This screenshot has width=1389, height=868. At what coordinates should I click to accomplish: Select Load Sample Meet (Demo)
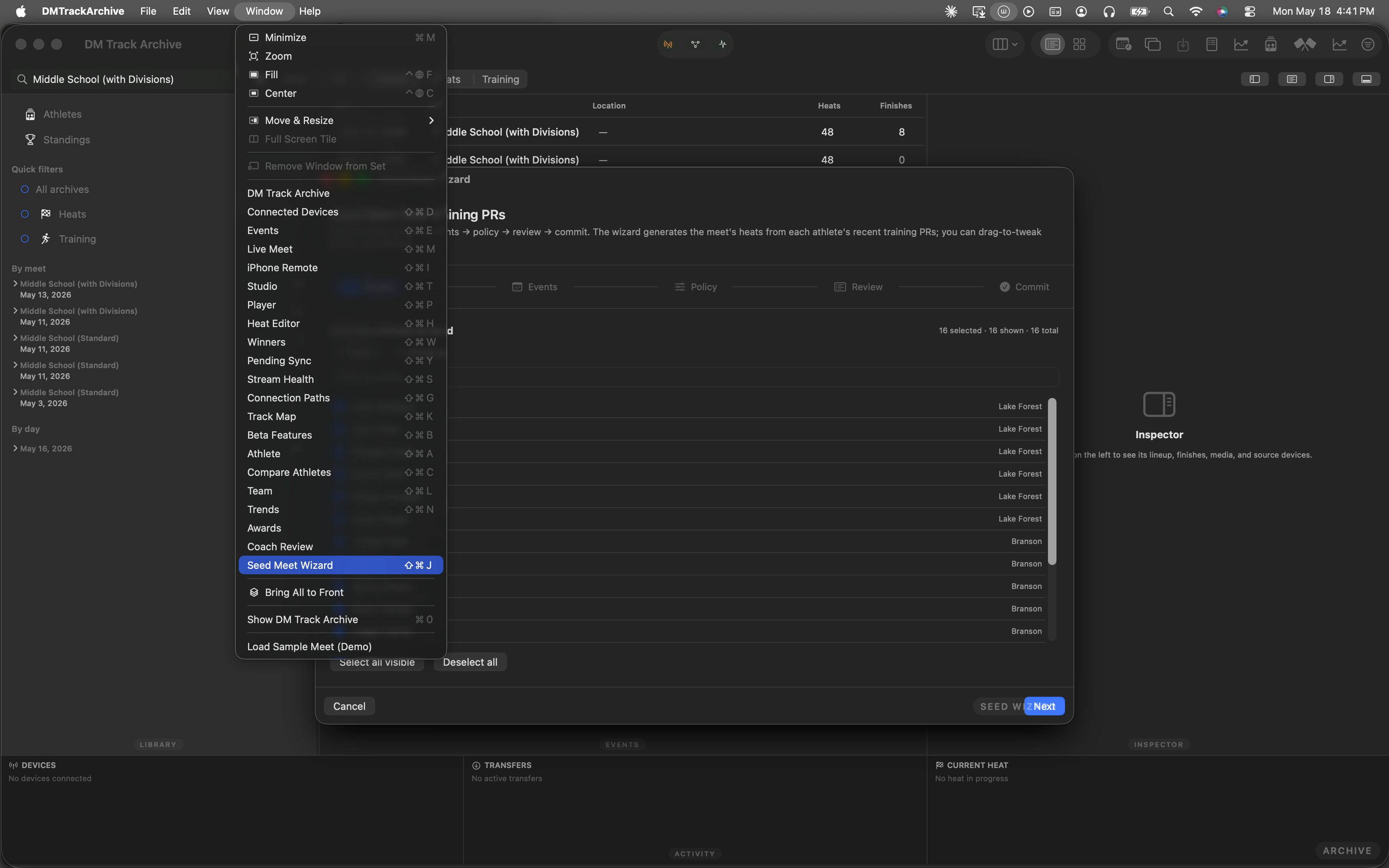point(340,646)
